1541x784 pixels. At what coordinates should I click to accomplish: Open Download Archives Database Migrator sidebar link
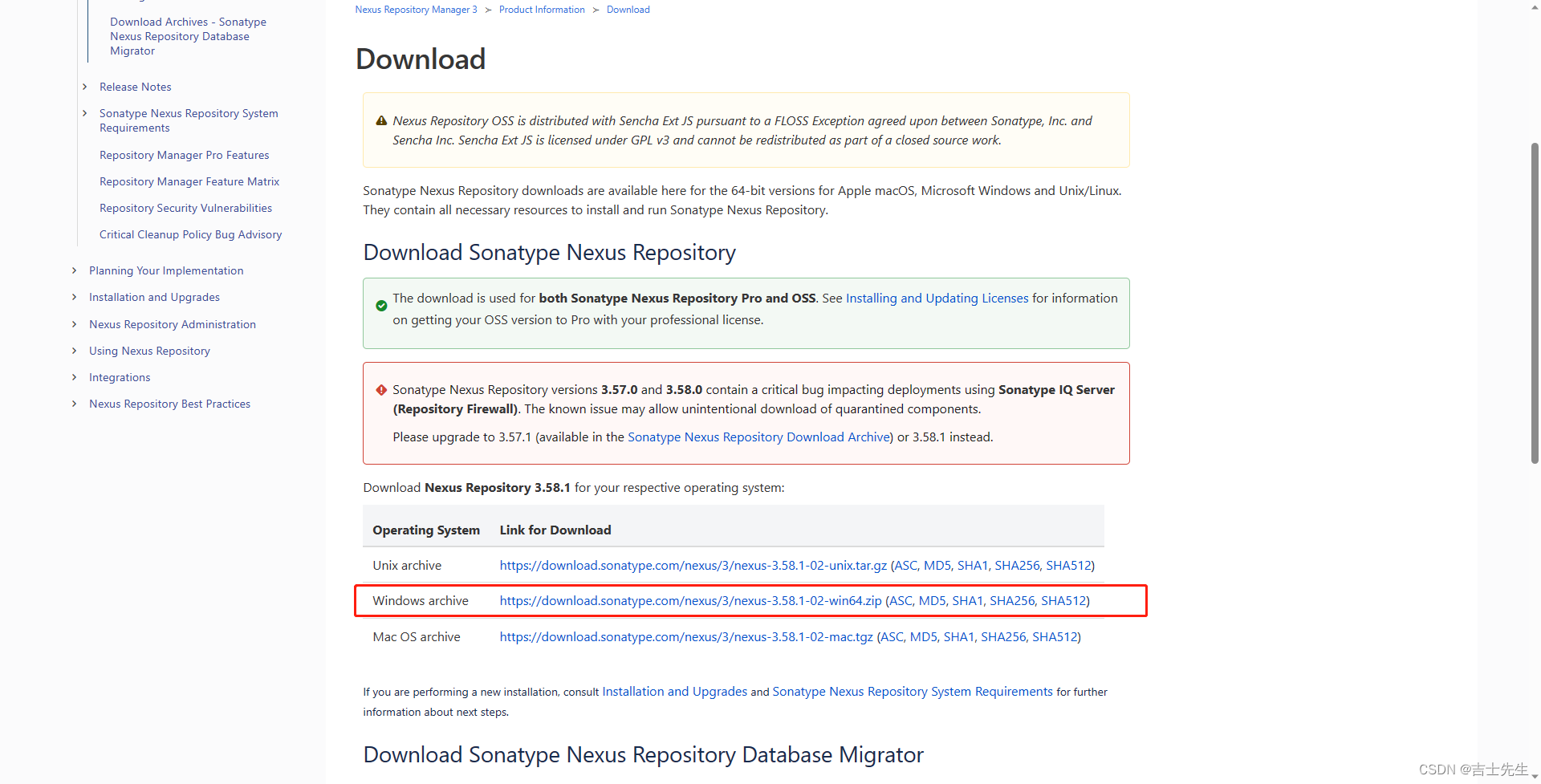coord(188,36)
